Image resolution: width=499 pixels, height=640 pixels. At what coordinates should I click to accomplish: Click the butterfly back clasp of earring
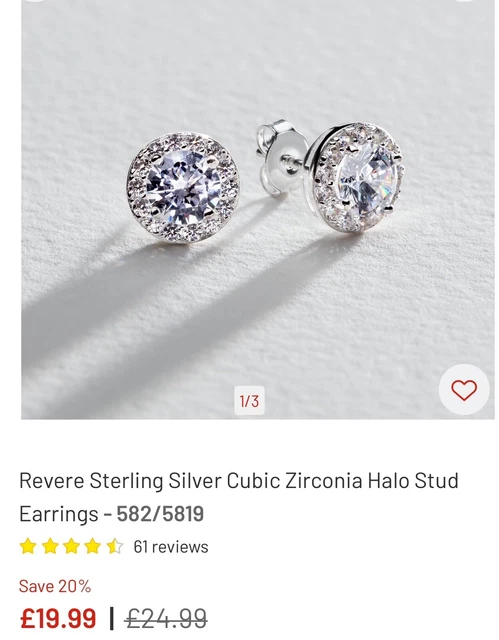[282, 157]
